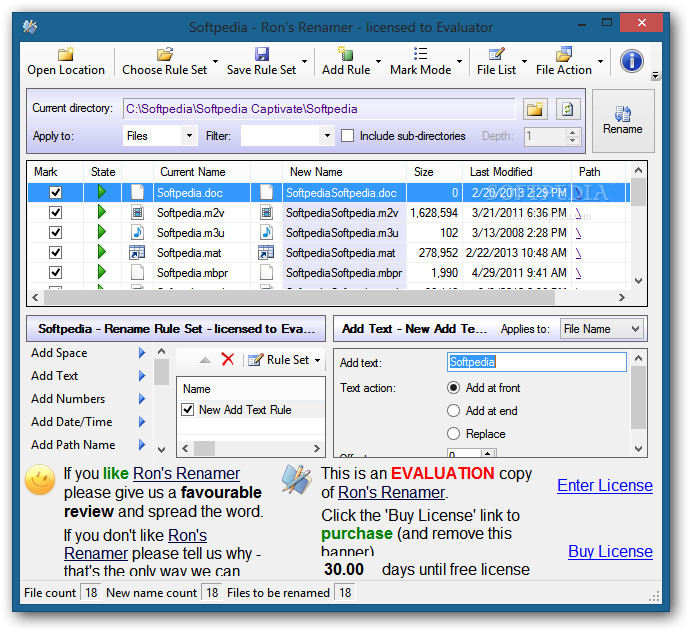Enable Include sub-directories checkbox
690x632 pixels.
(347, 136)
